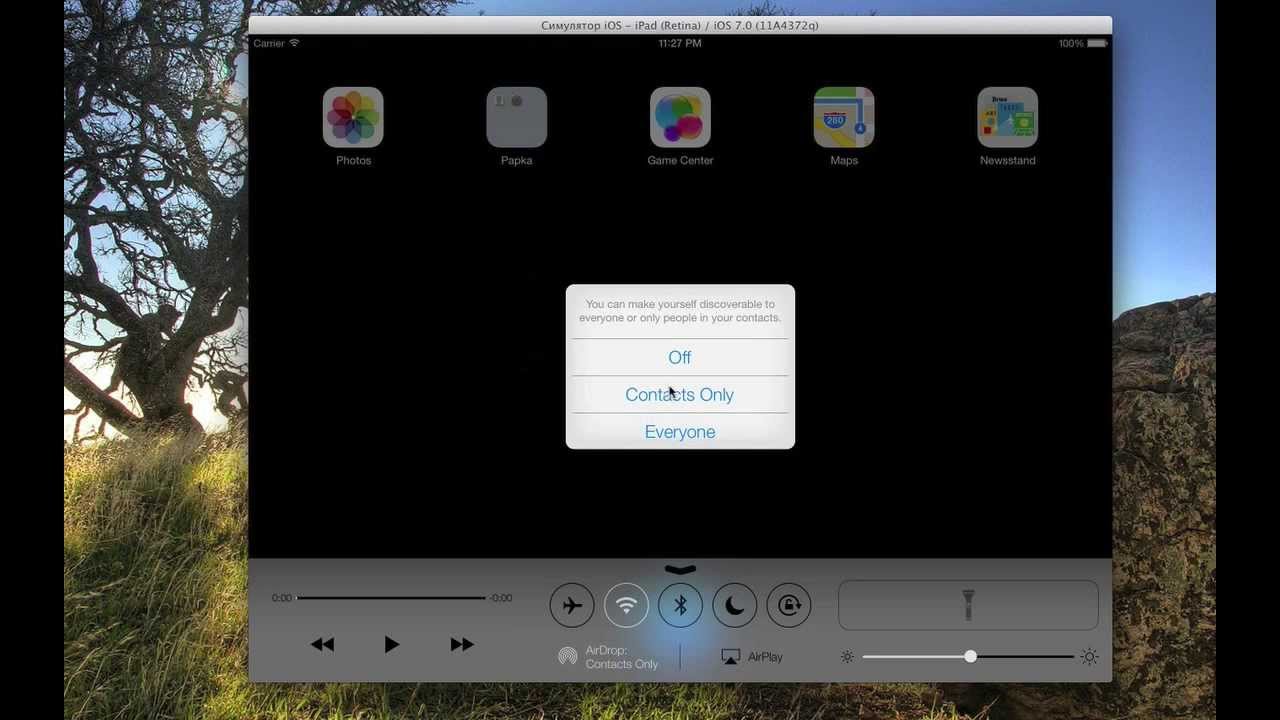Click the simulator window title bar text
The width and height of the screenshot is (1280, 720).
pos(680,25)
